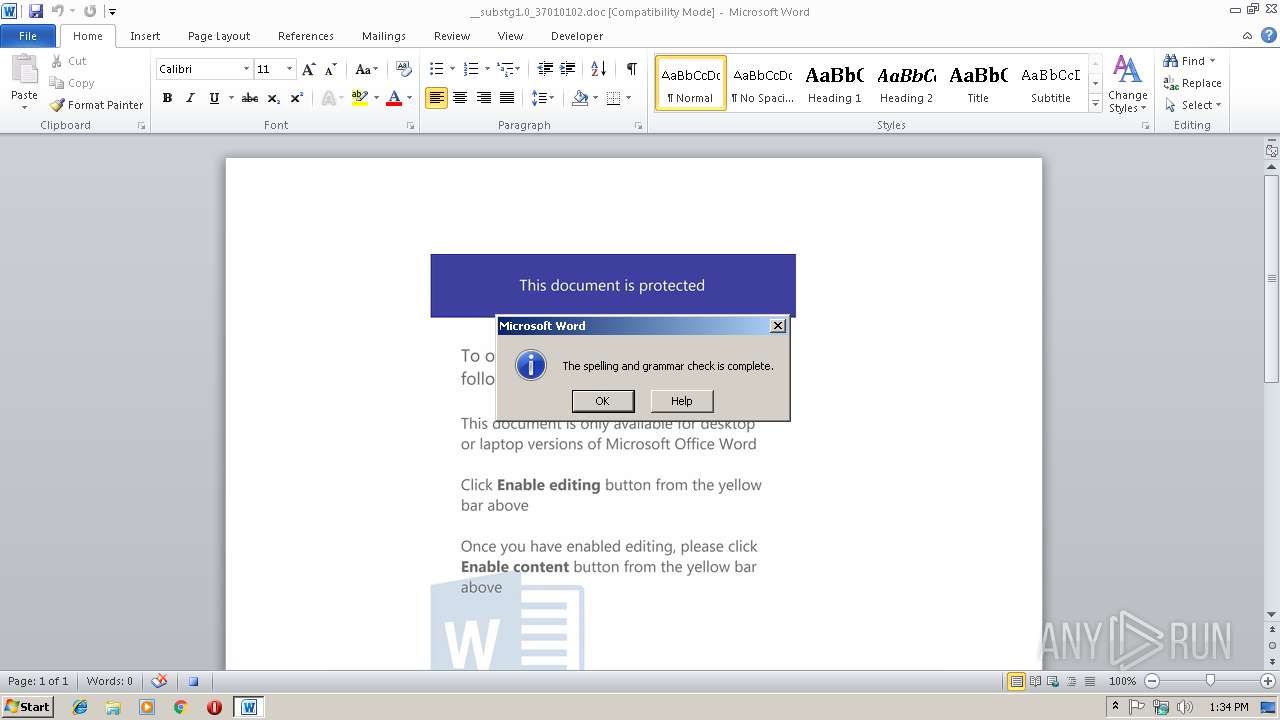The height and width of the screenshot is (720, 1280).
Task: Open proofing errors icon in status bar
Action: coord(159,681)
